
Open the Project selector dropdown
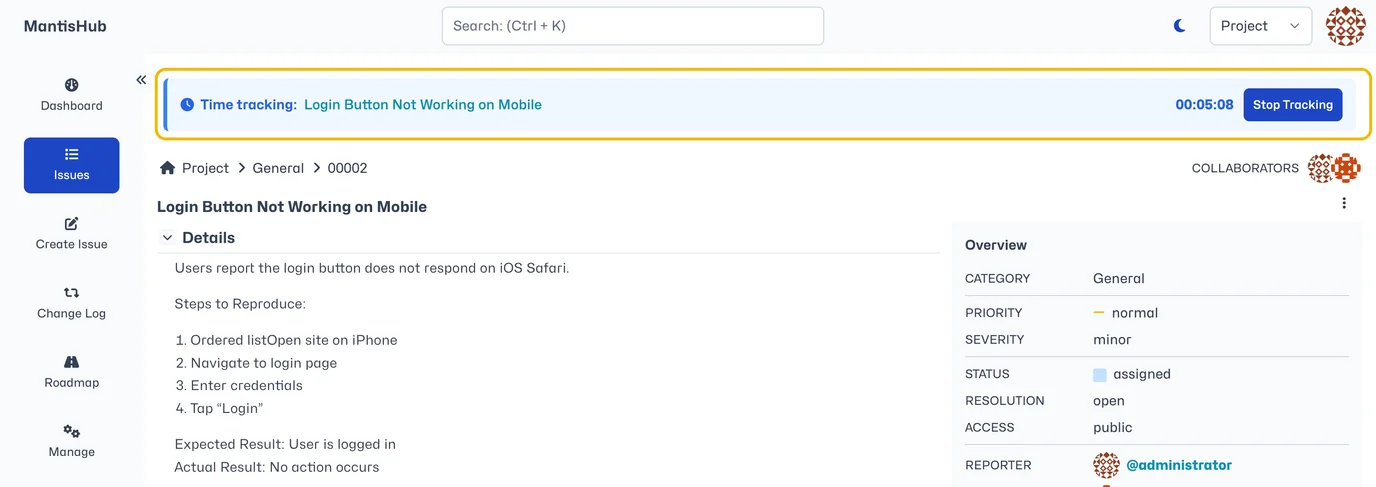[1260, 26]
